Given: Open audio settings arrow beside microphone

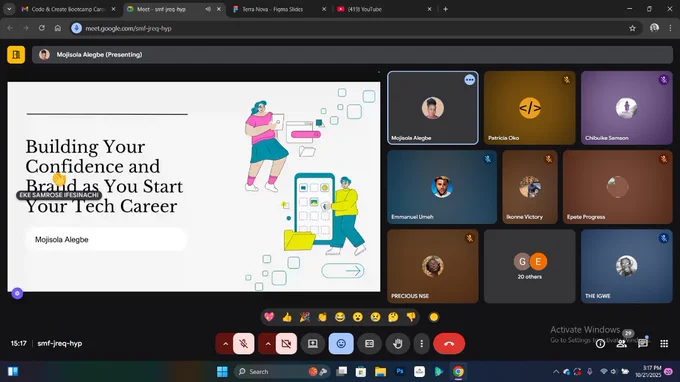Looking at the screenshot, I should [225, 344].
